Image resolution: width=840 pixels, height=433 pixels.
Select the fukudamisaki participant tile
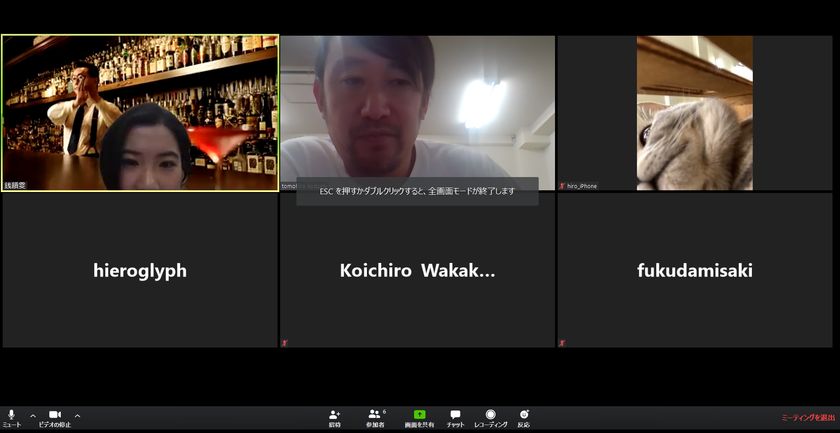pyautogui.click(x=694, y=270)
